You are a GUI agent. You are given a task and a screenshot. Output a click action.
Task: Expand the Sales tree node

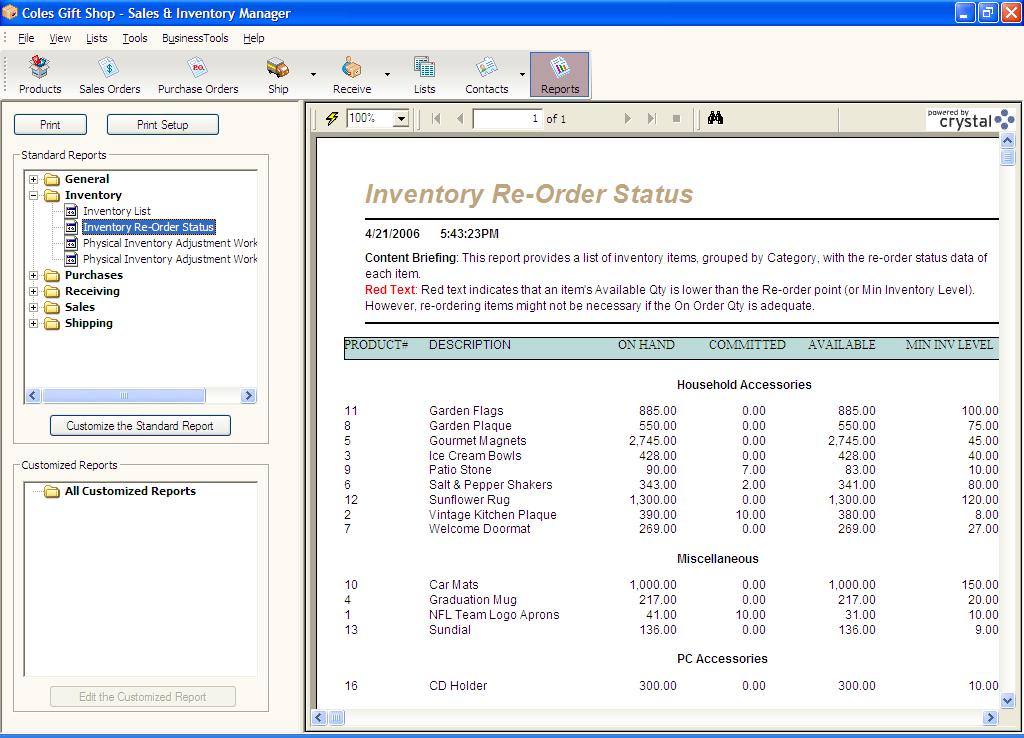coord(33,308)
